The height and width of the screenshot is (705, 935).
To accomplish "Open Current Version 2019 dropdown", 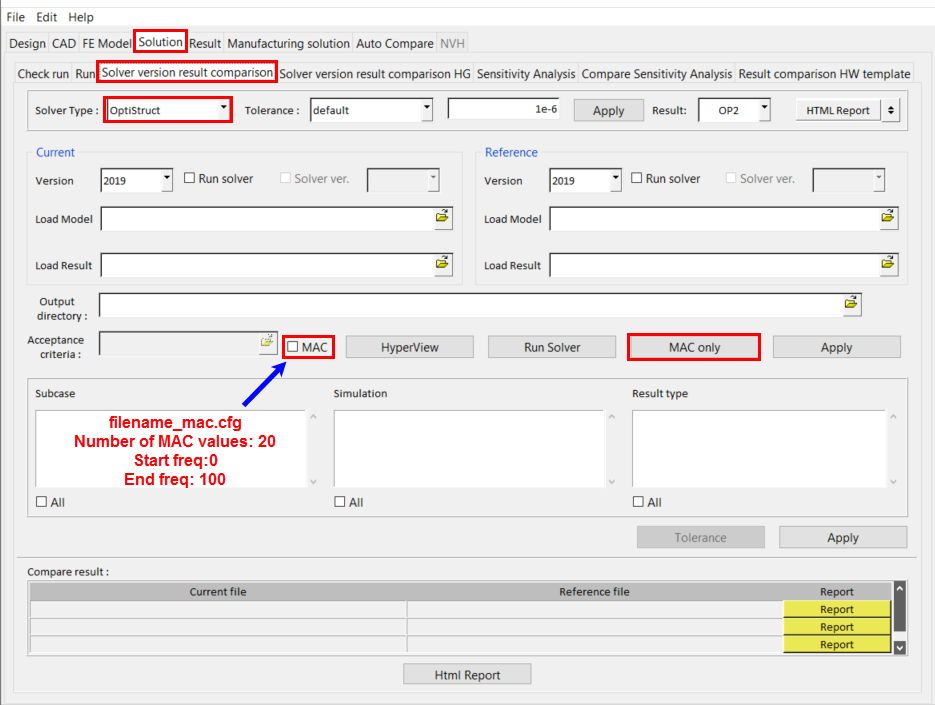I will pyautogui.click(x=167, y=180).
